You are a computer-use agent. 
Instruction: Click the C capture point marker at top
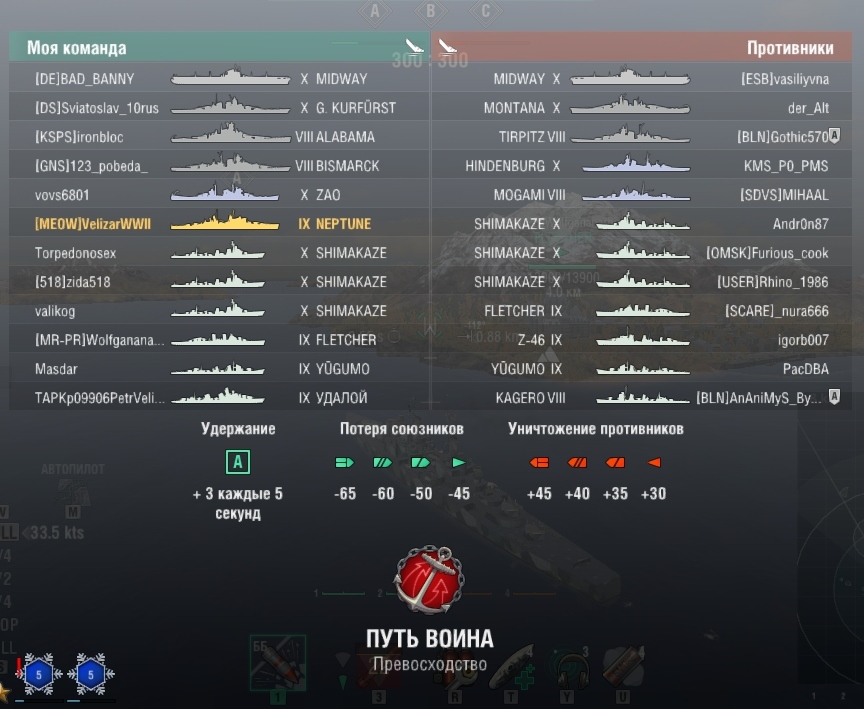[x=485, y=11]
